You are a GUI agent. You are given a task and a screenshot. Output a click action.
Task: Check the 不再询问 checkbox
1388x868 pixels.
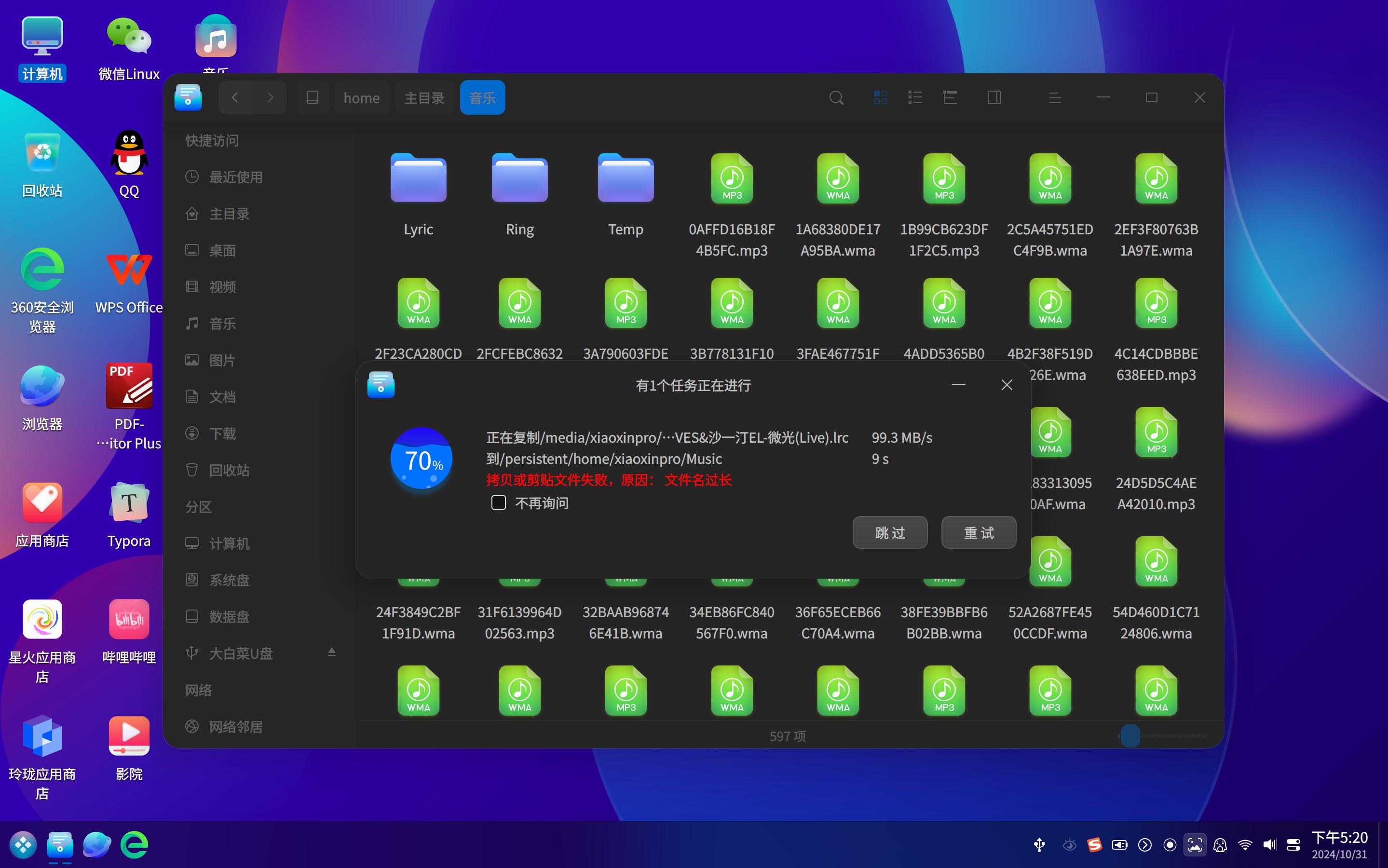click(x=498, y=503)
